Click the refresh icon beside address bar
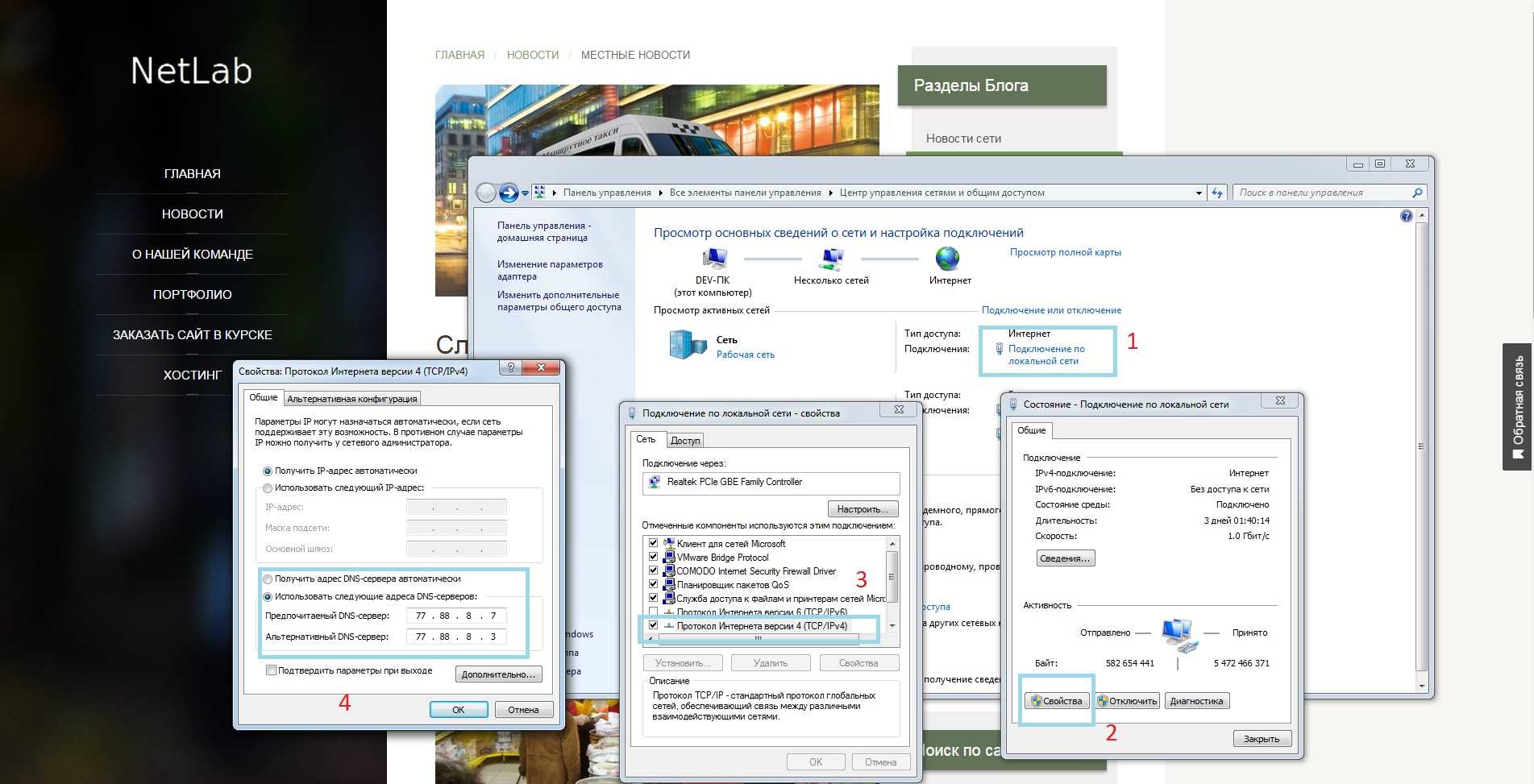This screenshot has width=1534, height=784. (x=1217, y=193)
